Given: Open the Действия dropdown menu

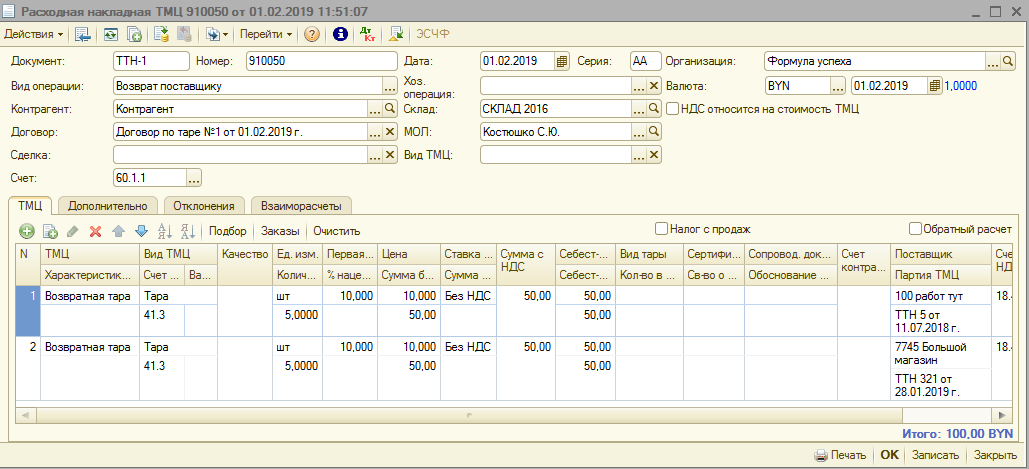Looking at the screenshot, I should coord(34,34).
